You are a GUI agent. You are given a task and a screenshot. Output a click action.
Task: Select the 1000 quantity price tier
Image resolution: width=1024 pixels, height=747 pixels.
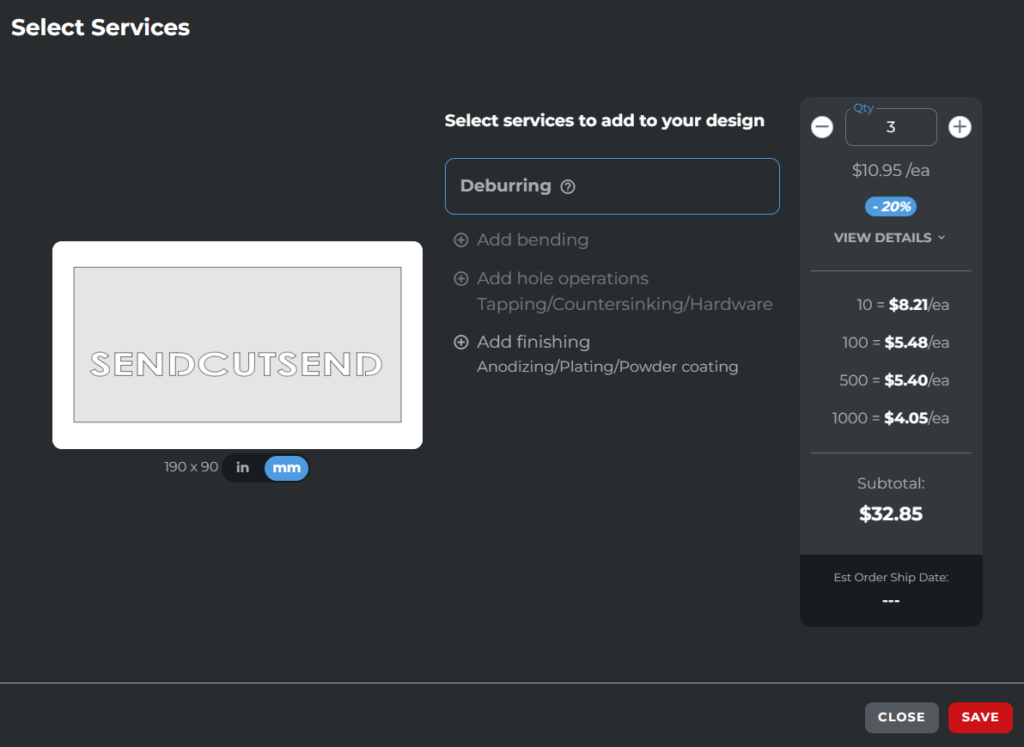point(890,418)
